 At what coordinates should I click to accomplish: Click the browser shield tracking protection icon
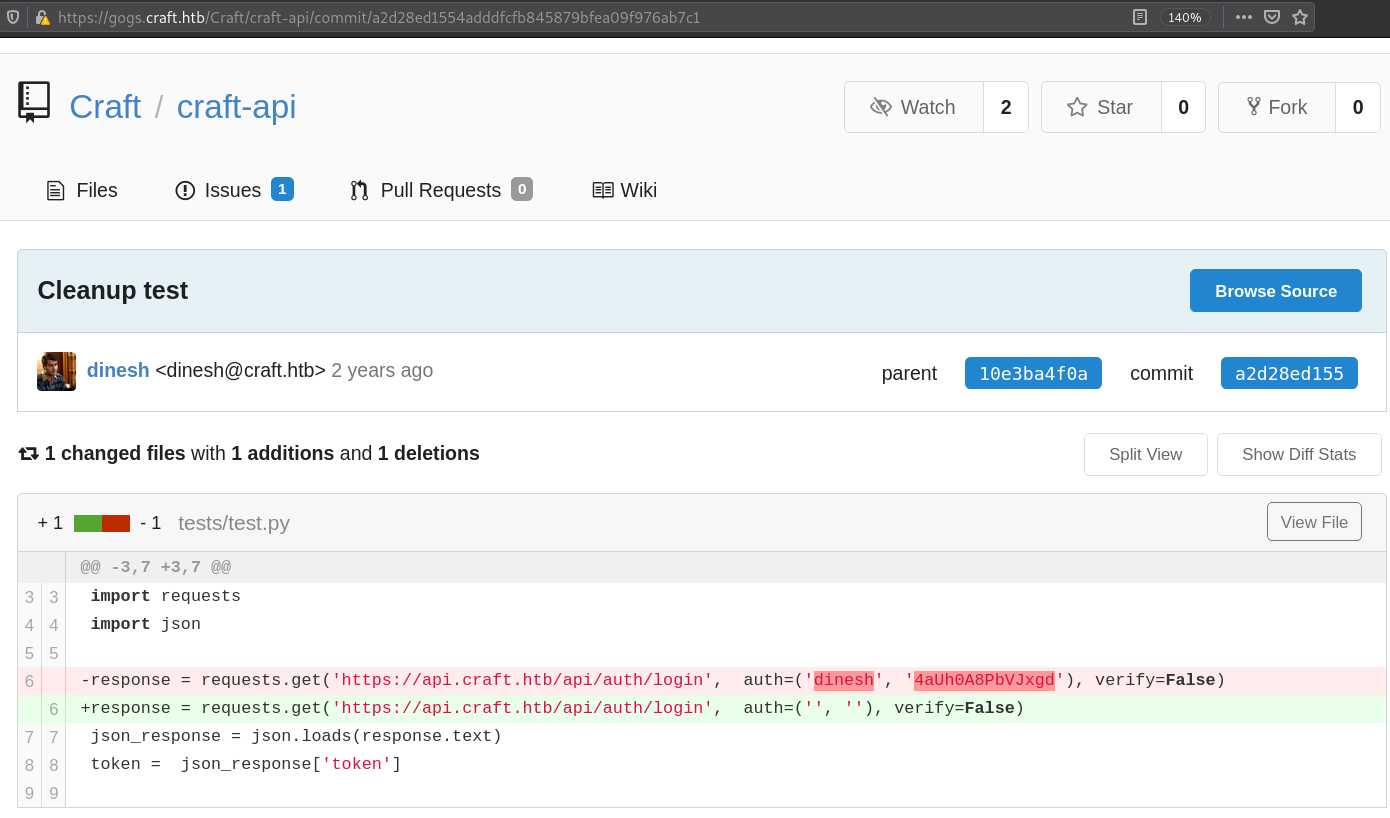pos(13,17)
